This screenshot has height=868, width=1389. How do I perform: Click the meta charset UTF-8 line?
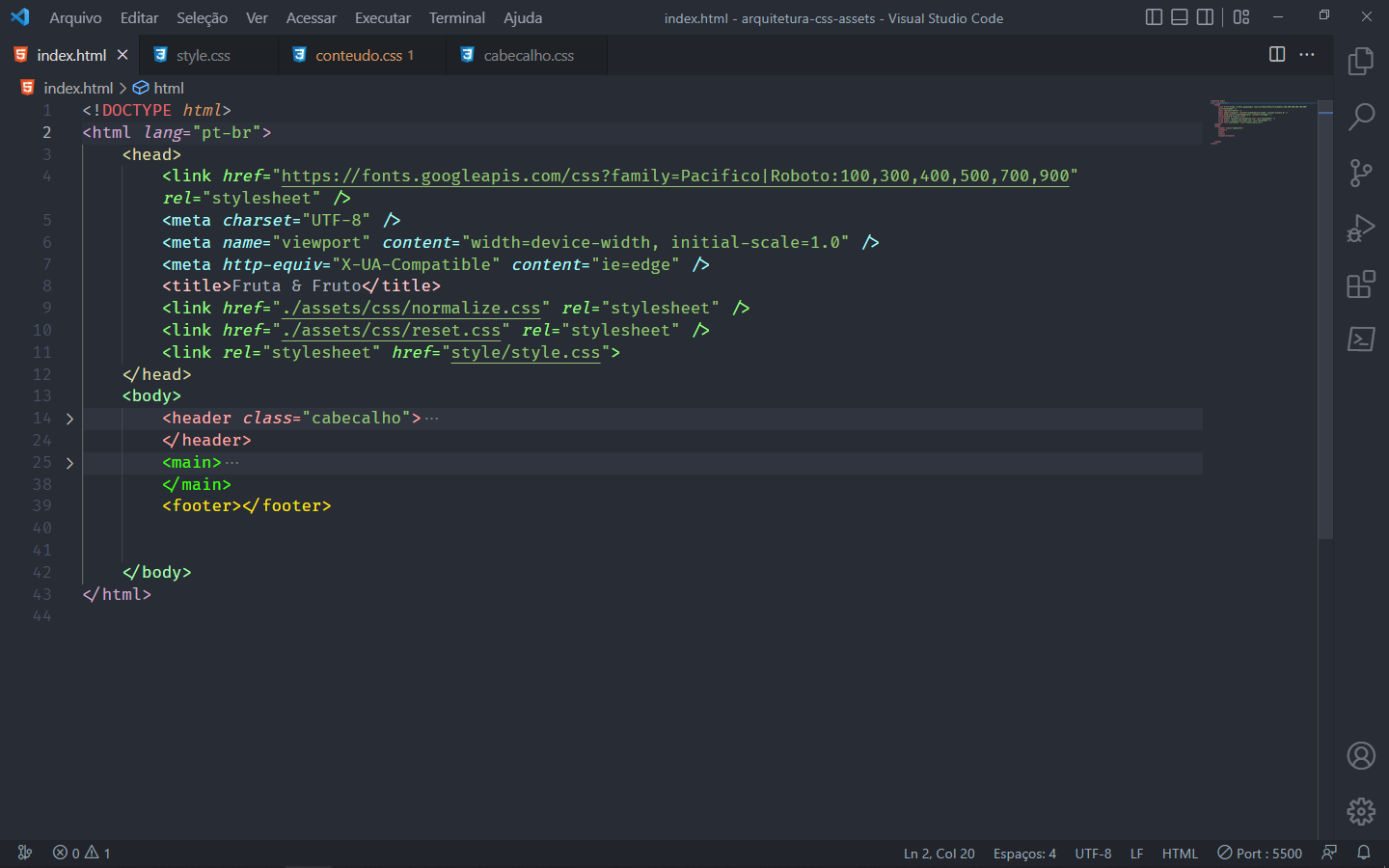tap(281, 220)
